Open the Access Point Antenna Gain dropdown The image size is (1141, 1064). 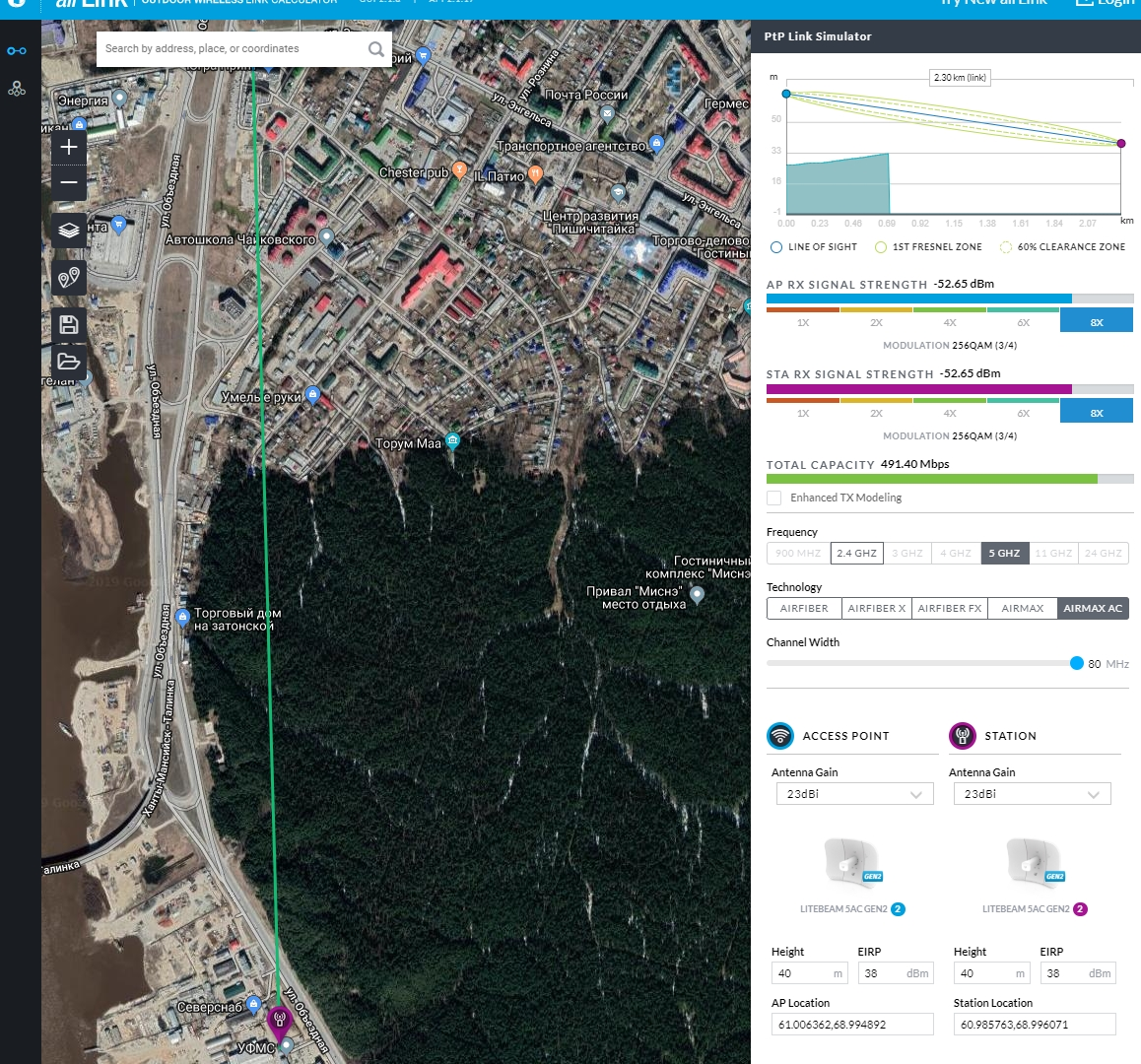(x=855, y=794)
